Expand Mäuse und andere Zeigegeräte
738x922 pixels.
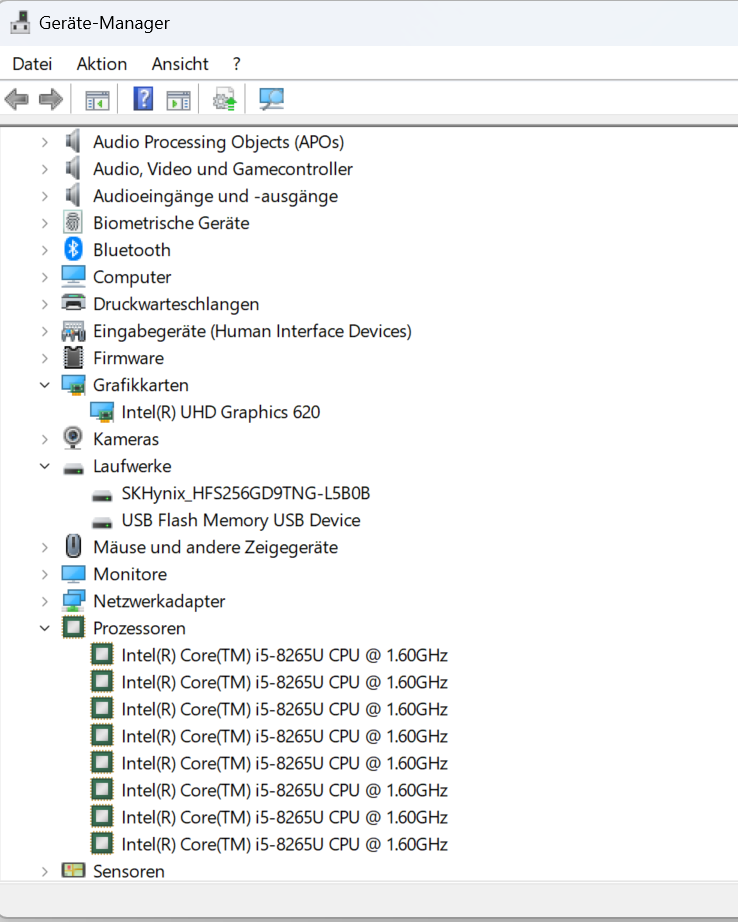coord(45,547)
